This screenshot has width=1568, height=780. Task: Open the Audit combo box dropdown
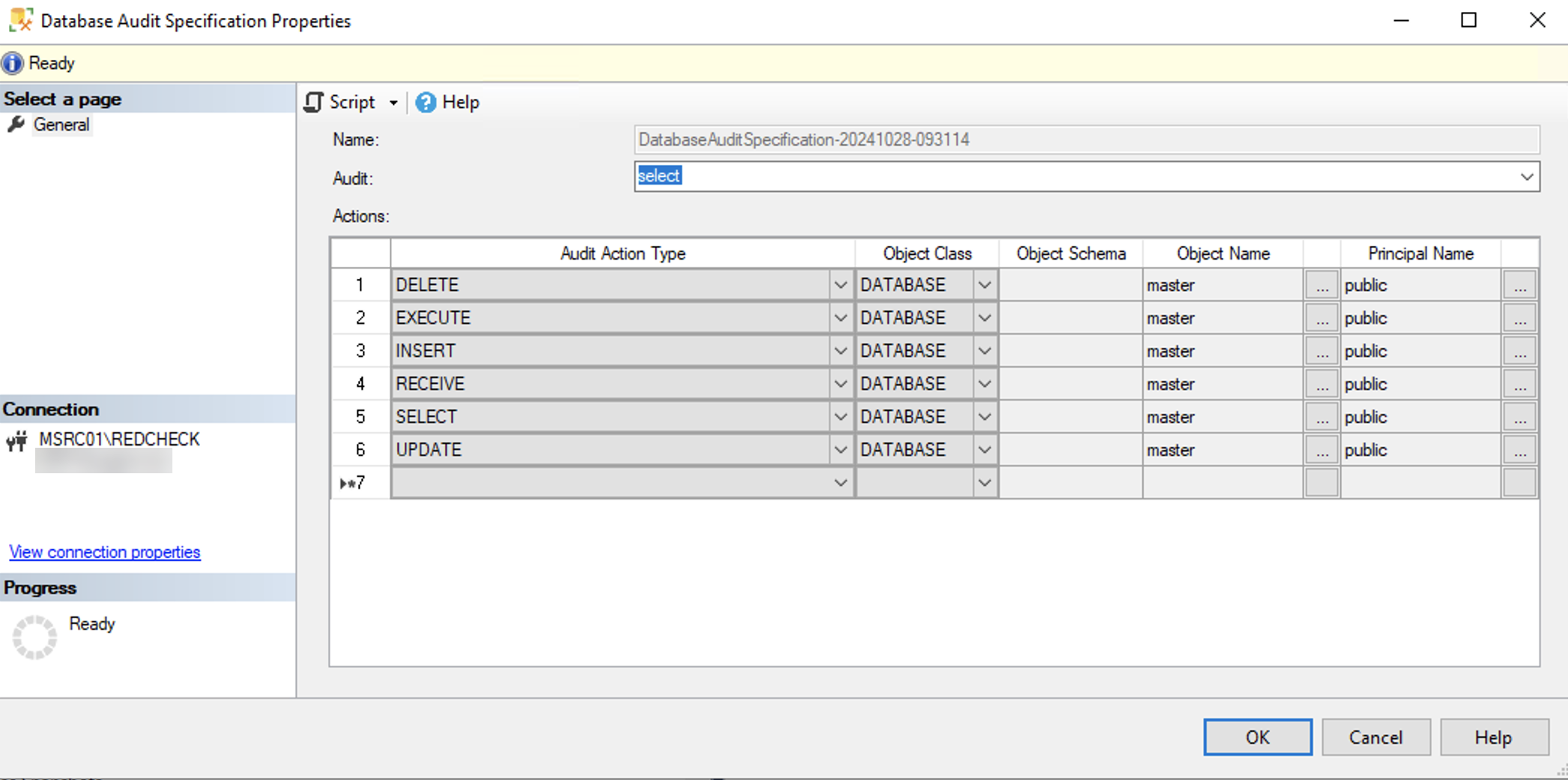click(x=1527, y=176)
